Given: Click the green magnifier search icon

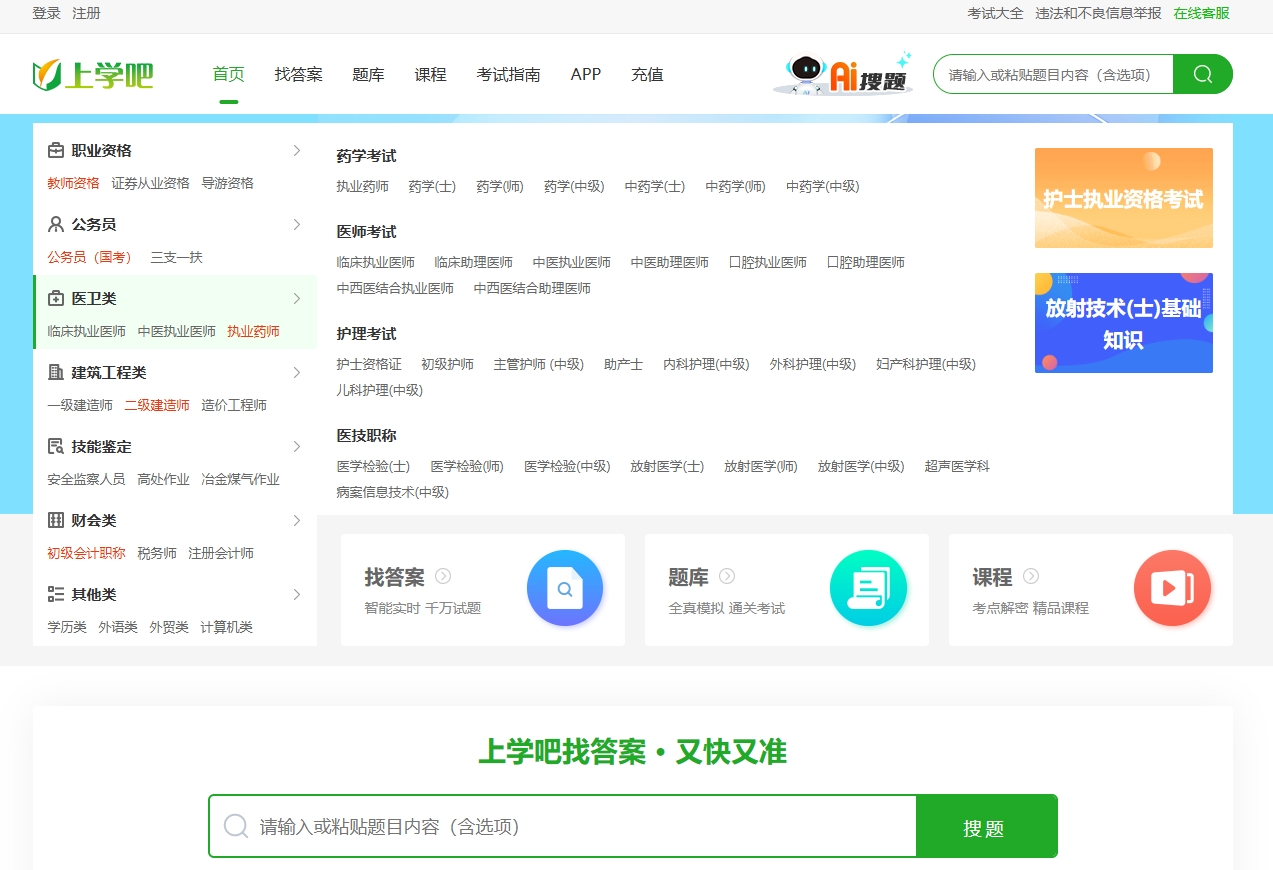Looking at the screenshot, I should point(1202,74).
